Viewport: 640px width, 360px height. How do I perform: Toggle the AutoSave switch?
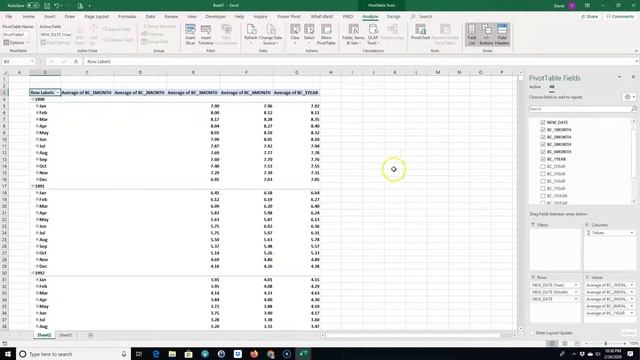(33, 6)
